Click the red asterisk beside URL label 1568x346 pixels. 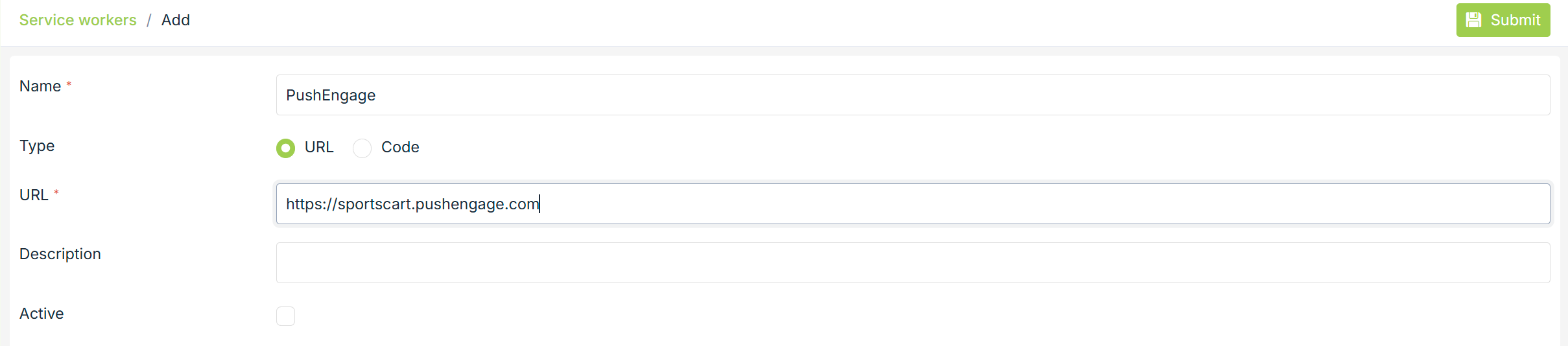point(56,193)
